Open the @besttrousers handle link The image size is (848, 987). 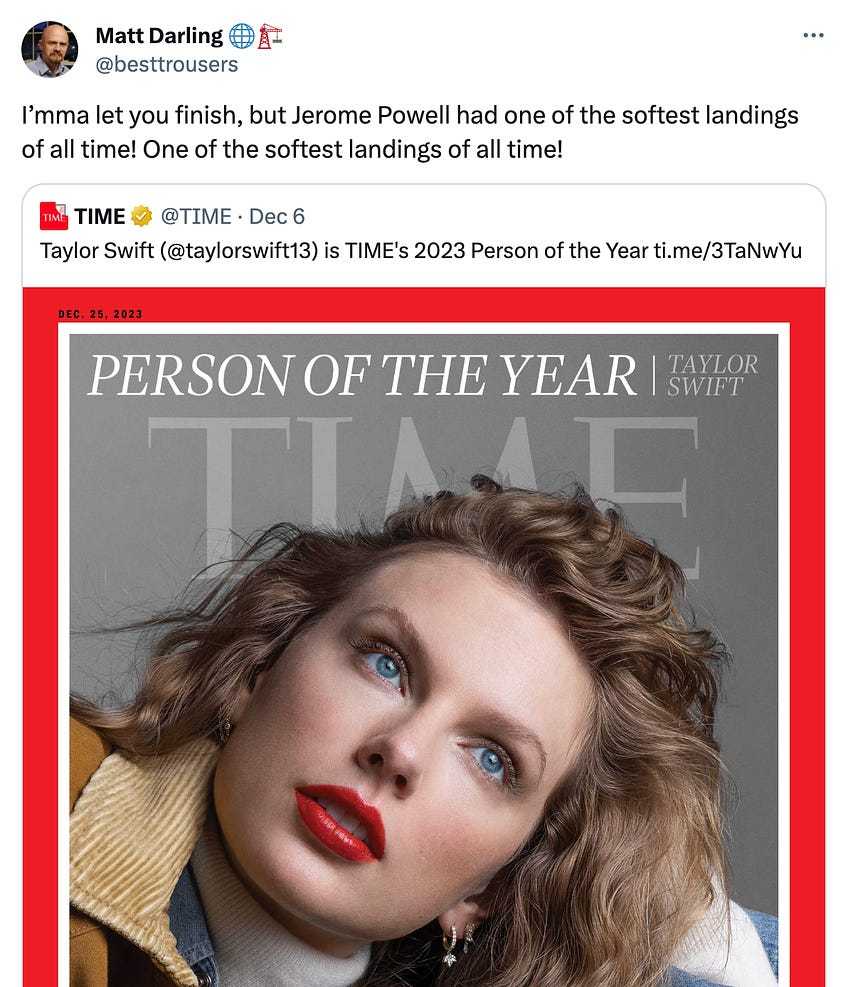pos(167,64)
